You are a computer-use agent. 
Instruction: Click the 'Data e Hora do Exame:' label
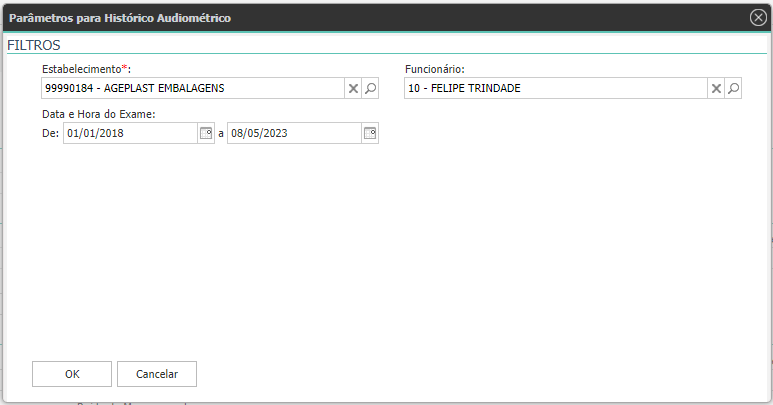99,114
